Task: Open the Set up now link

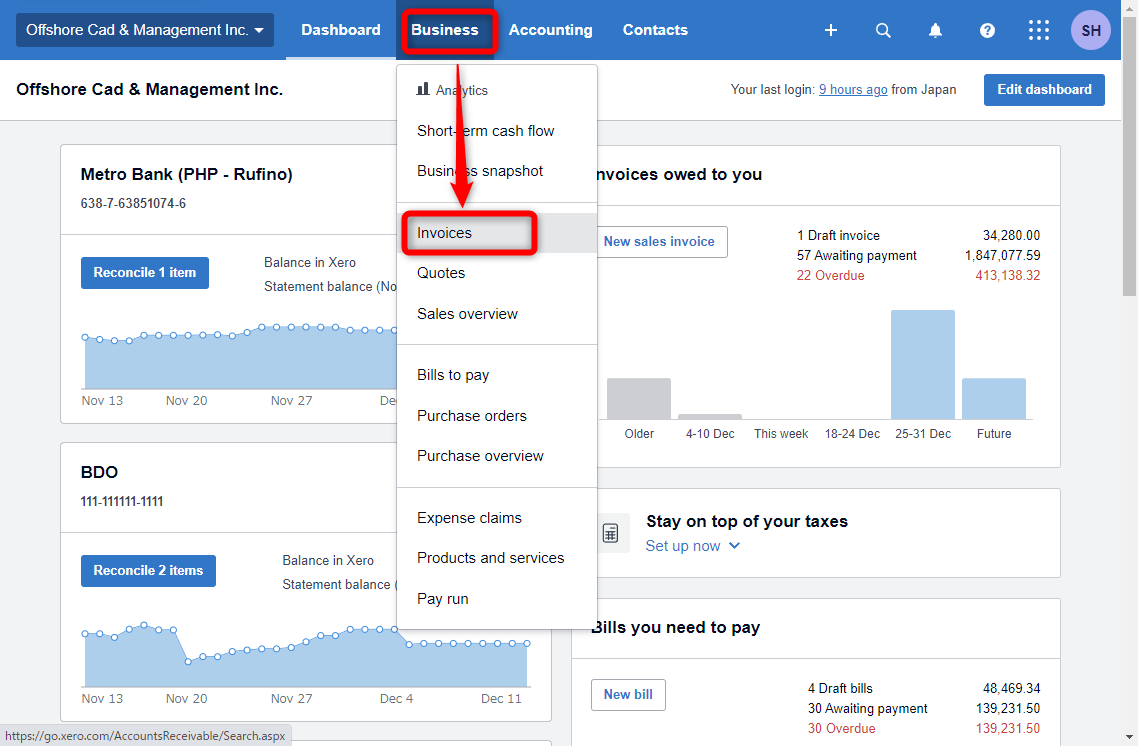Action: [x=683, y=546]
